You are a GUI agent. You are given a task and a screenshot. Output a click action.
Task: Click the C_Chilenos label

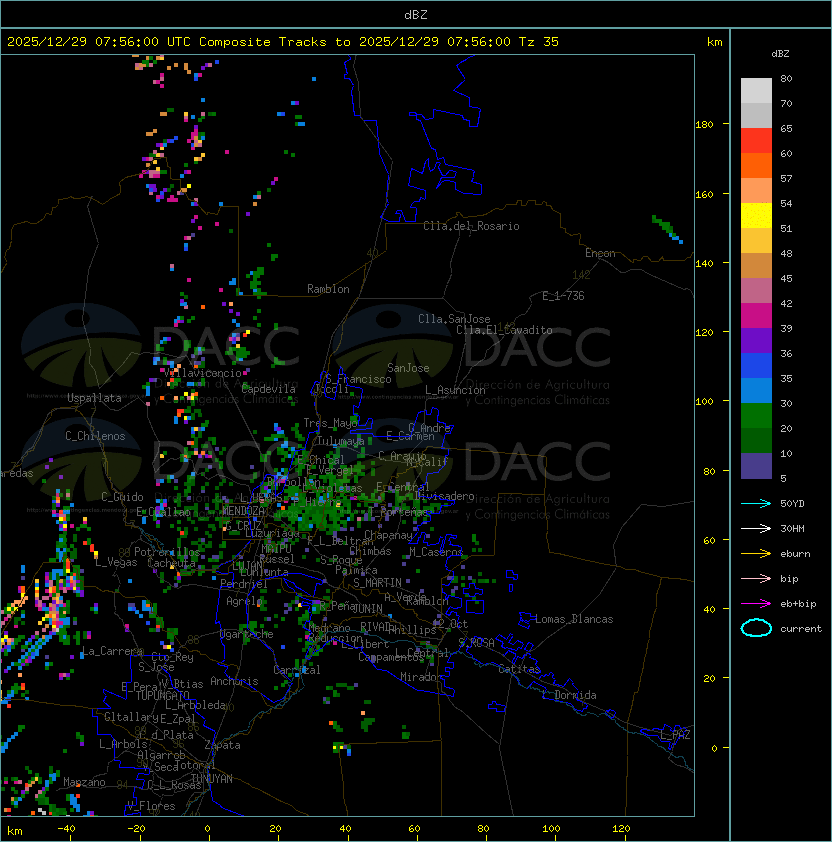coord(95,436)
